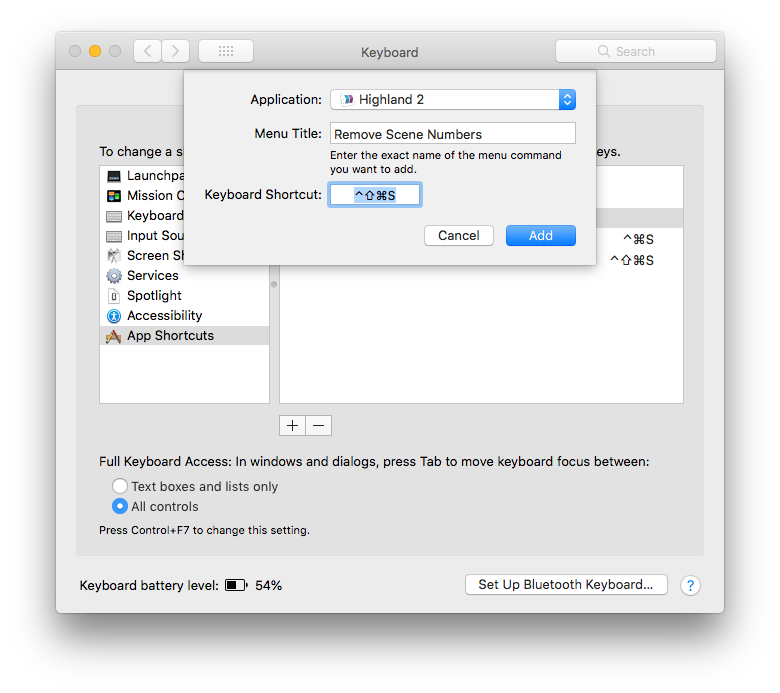Select the Services gear icon
The image size is (780, 693).
pos(114,276)
